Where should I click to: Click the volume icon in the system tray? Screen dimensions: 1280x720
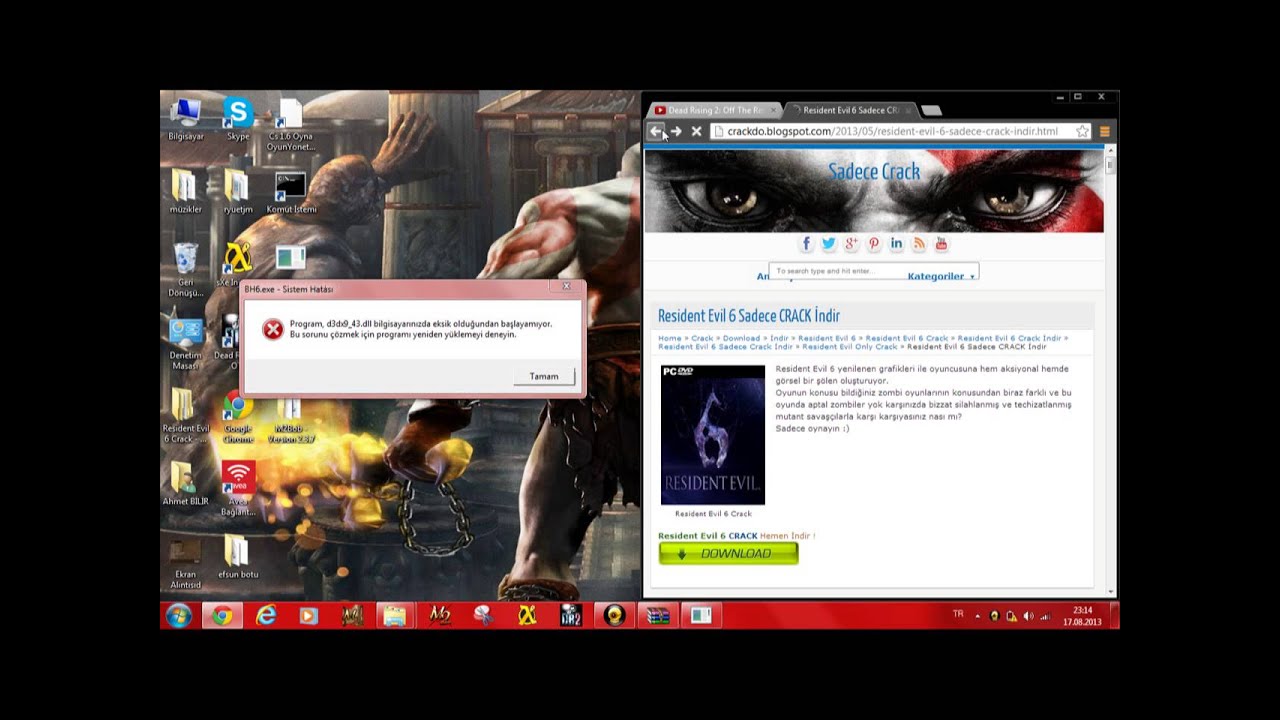[x=1028, y=616]
